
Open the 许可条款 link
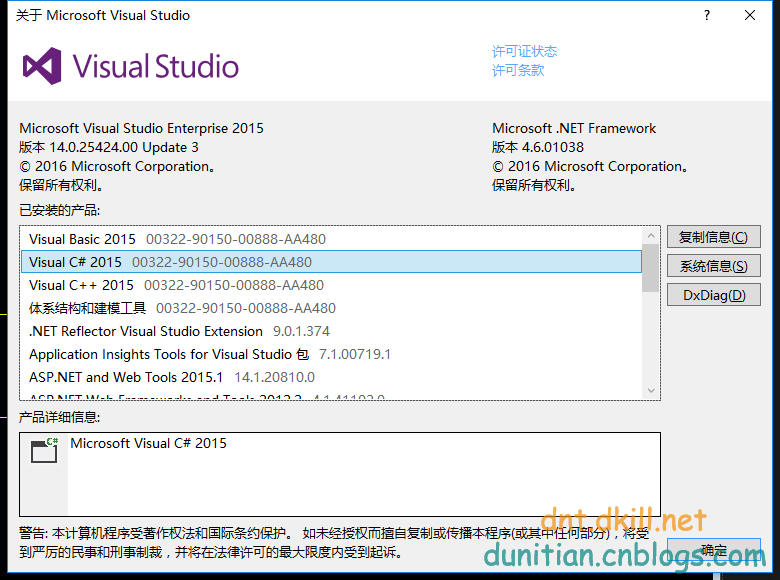pyautogui.click(x=518, y=70)
